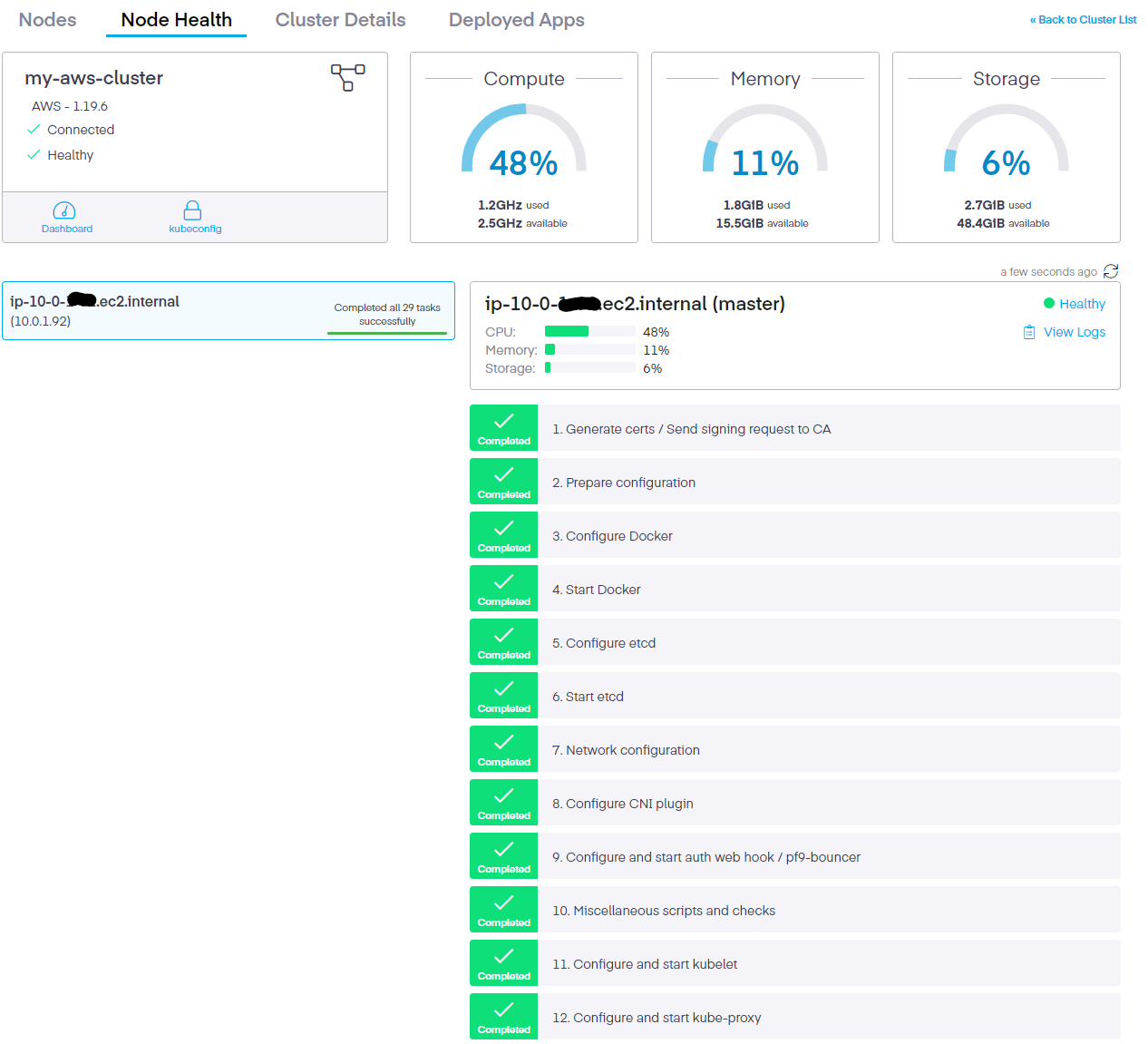Click the cluster topology icon
1148x1044 pixels.
pos(347,77)
